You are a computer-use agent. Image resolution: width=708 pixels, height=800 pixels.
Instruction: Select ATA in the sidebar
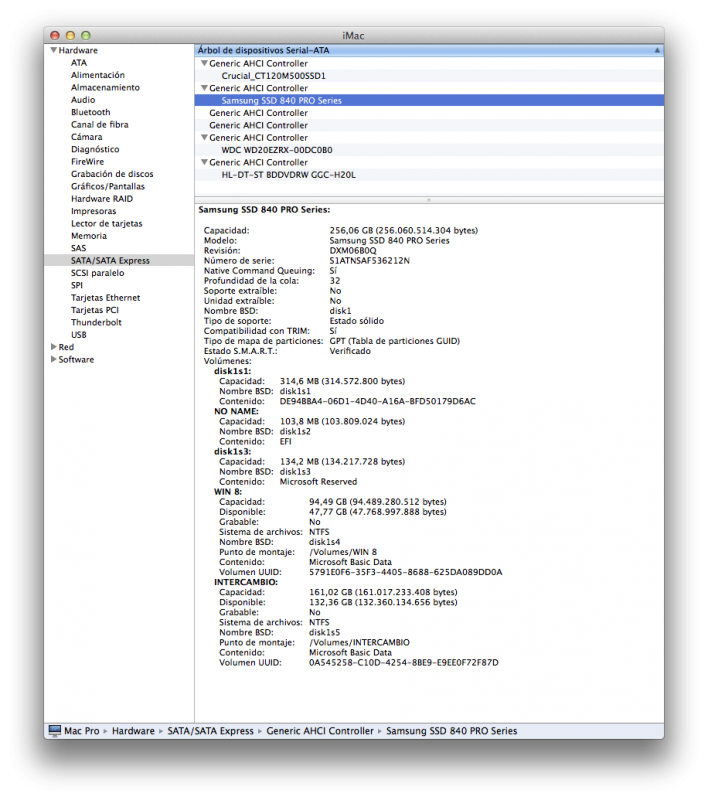(79, 63)
